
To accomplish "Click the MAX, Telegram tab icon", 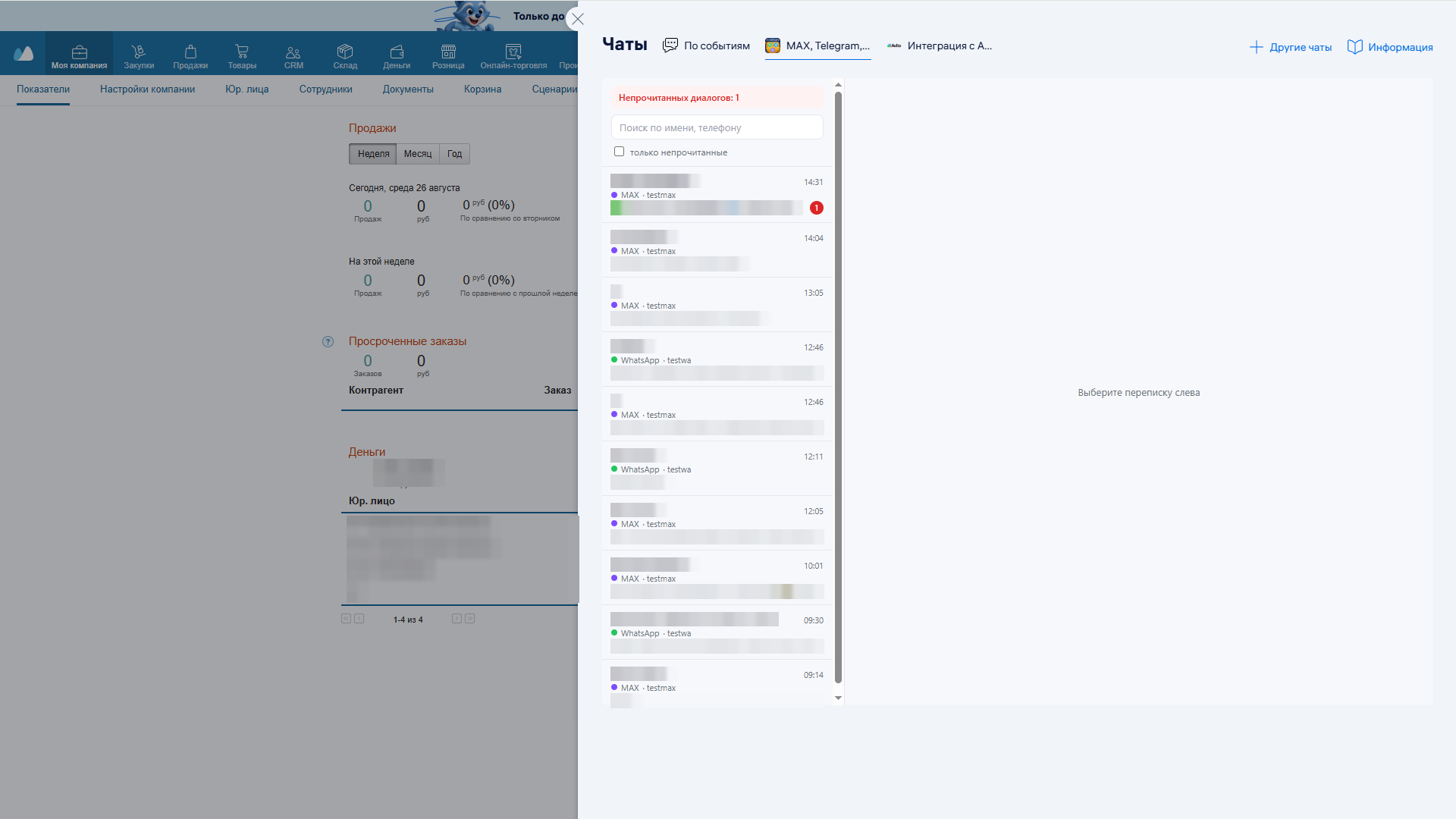I will pos(773,45).
